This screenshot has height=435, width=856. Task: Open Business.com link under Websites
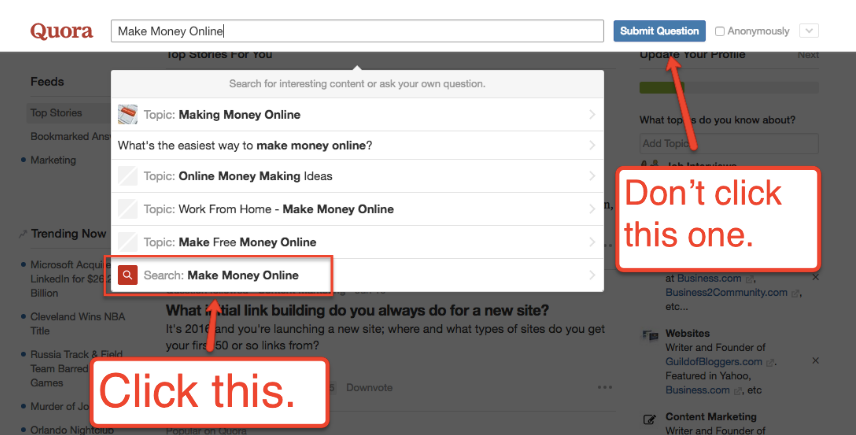point(697,390)
